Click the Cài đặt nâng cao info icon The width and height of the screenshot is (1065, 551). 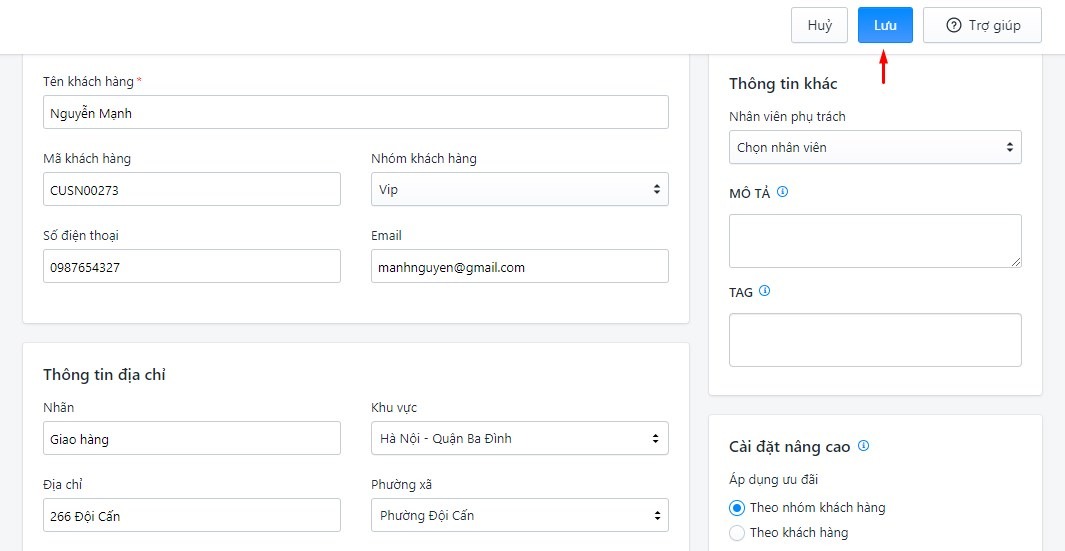(864, 446)
